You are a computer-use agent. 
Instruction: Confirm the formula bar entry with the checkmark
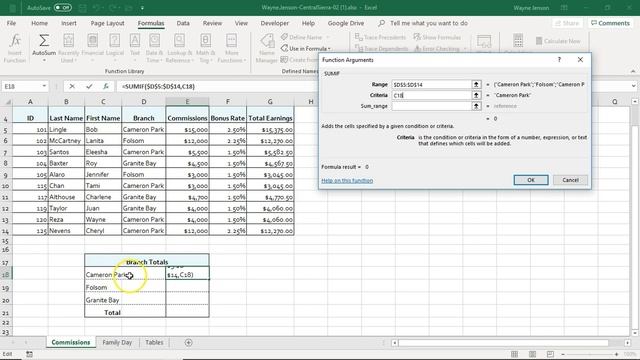[89, 86]
